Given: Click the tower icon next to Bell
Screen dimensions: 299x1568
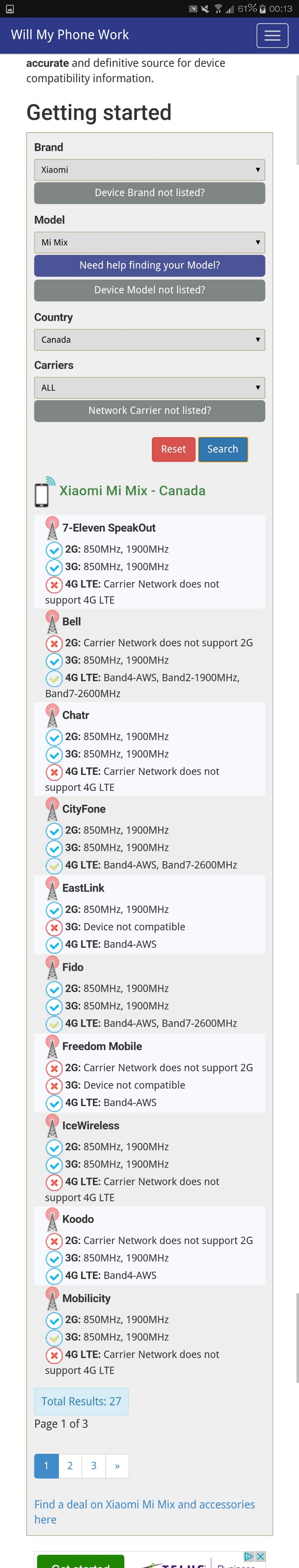Looking at the screenshot, I should (52, 621).
